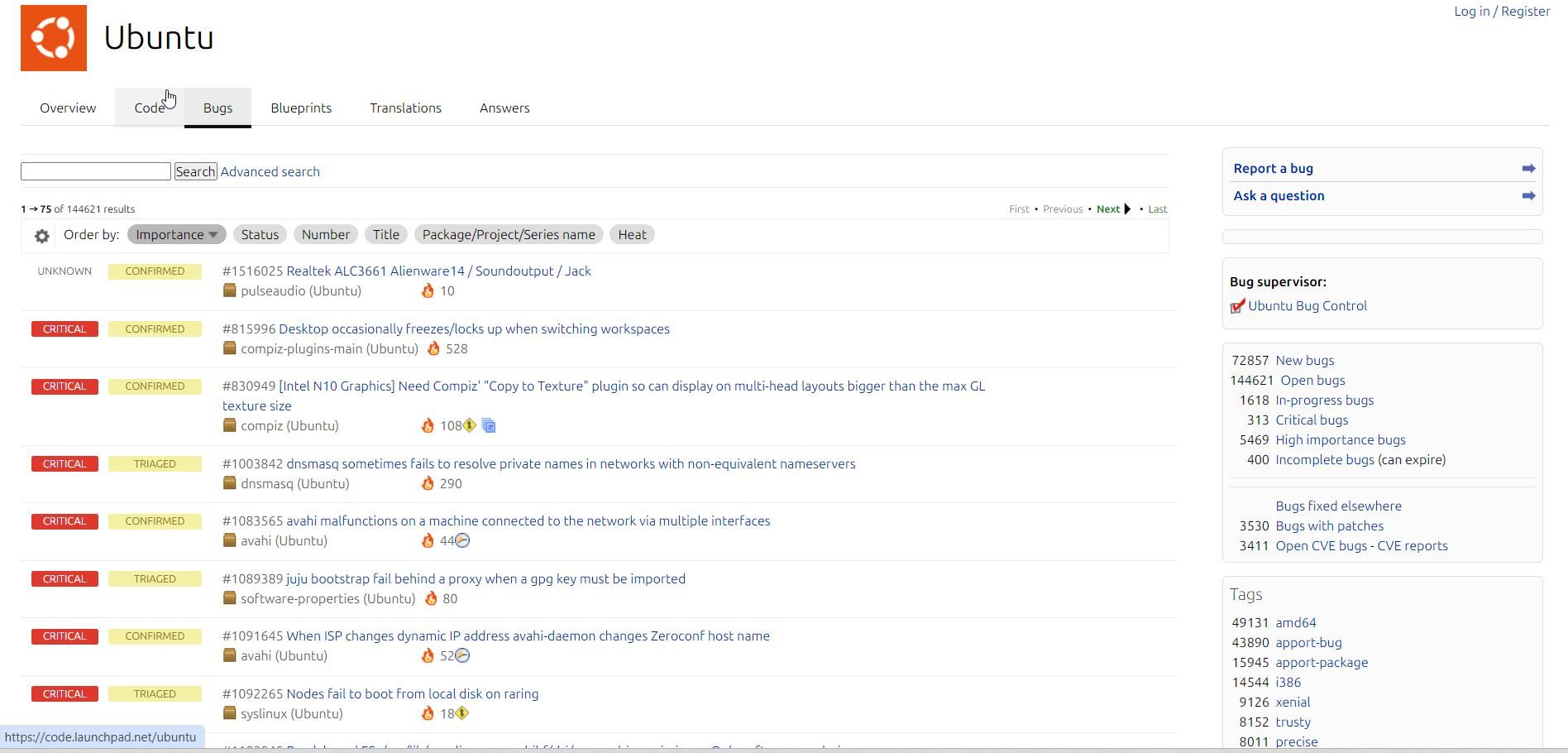
Task: Filter by the apport-bug tag
Action: 1308,643
